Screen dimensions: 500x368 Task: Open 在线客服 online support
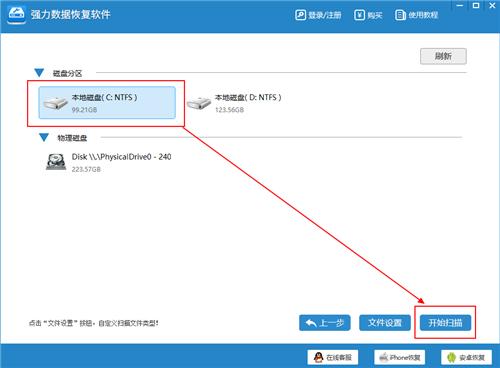coord(333,357)
